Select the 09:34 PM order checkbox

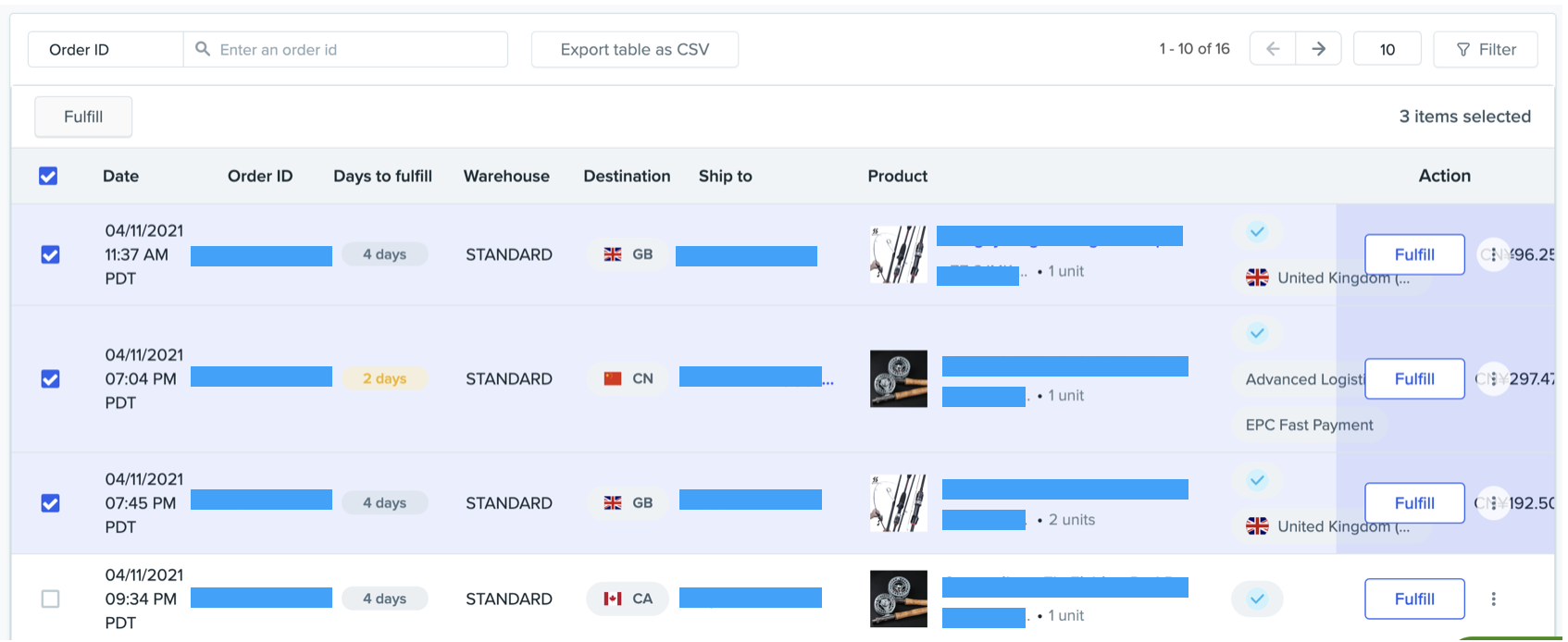[x=51, y=599]
